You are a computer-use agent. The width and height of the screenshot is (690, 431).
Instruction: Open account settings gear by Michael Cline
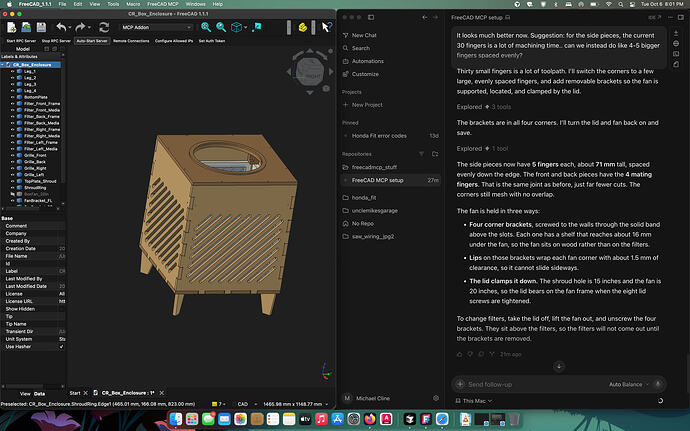pyautogui.click(x=436, y=398)
